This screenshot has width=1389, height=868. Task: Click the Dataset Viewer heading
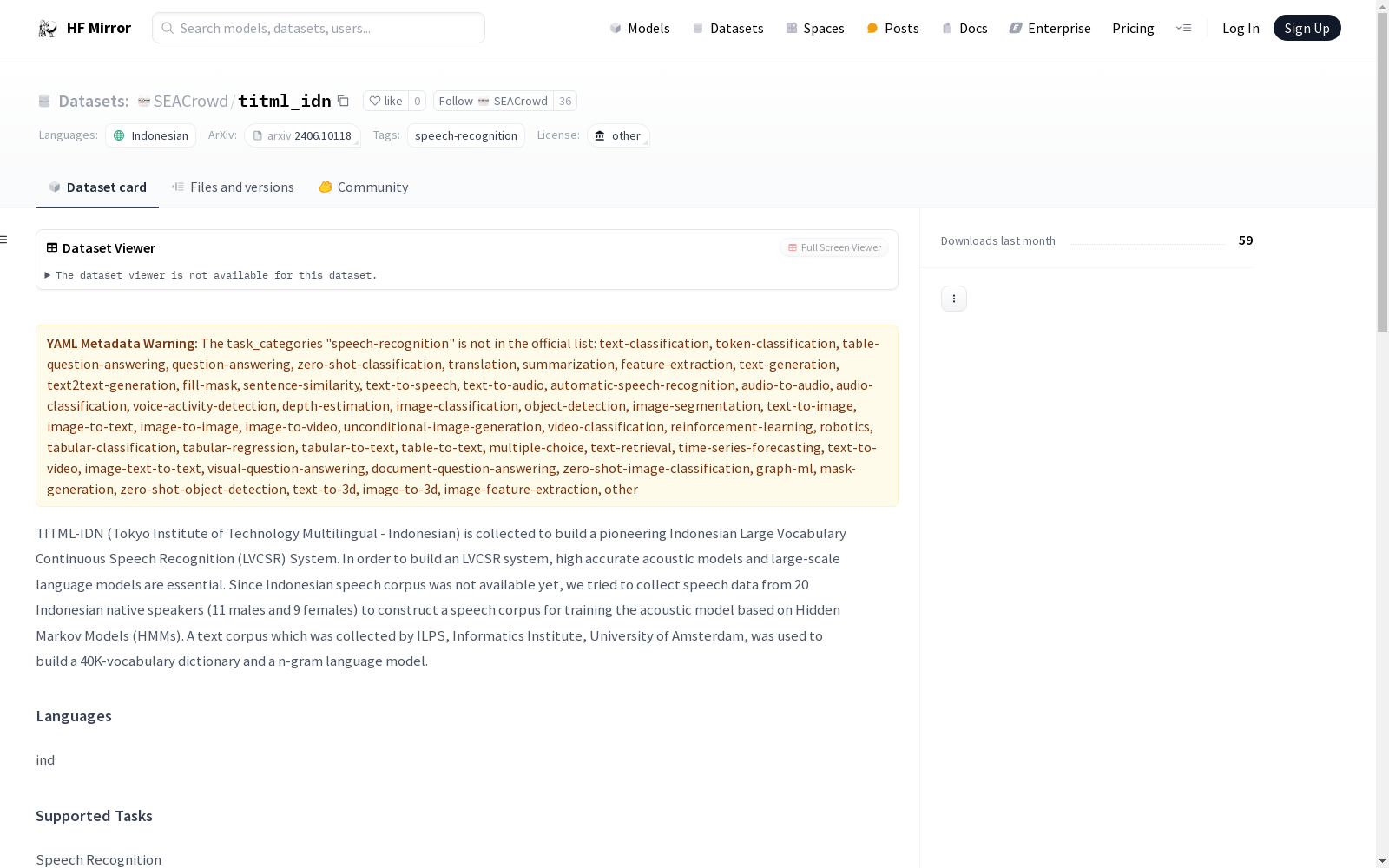(x=109, y=247)
